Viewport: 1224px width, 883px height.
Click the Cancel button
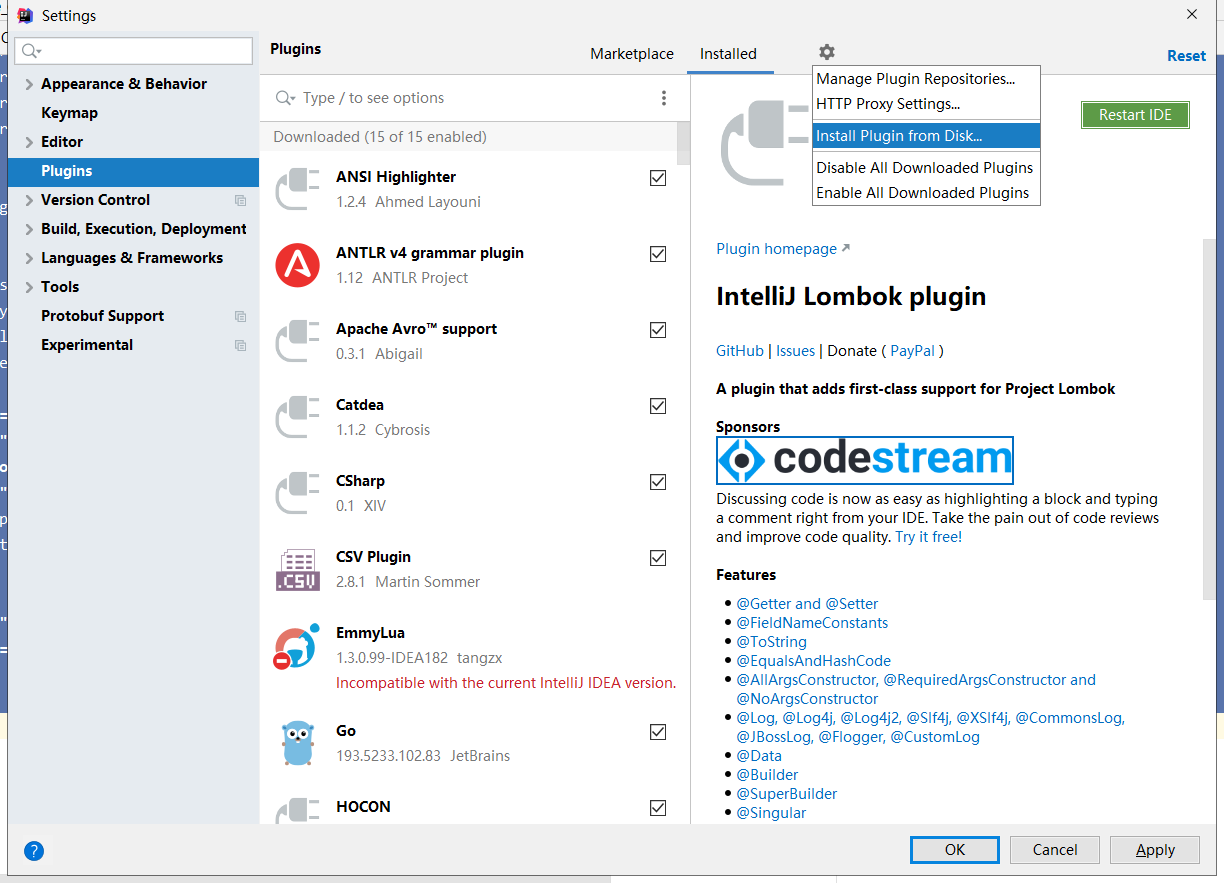click(x=1055, y=850)
